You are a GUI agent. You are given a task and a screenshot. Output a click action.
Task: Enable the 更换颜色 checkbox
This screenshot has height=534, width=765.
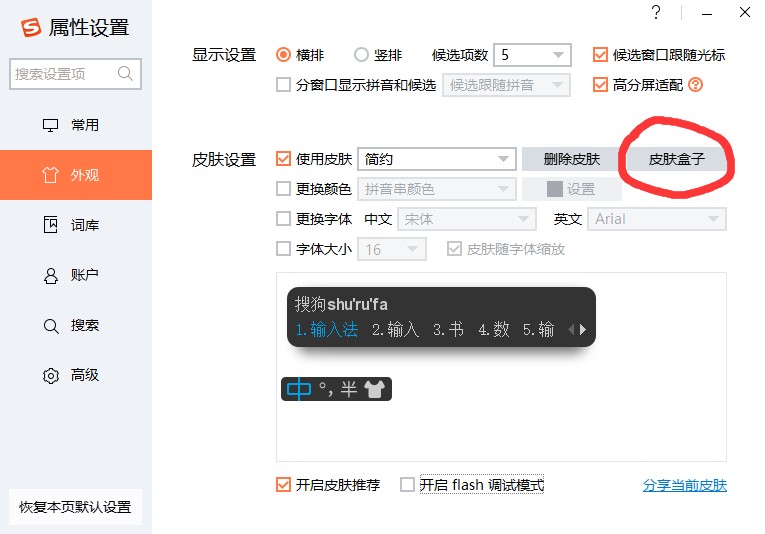(283, 189)
